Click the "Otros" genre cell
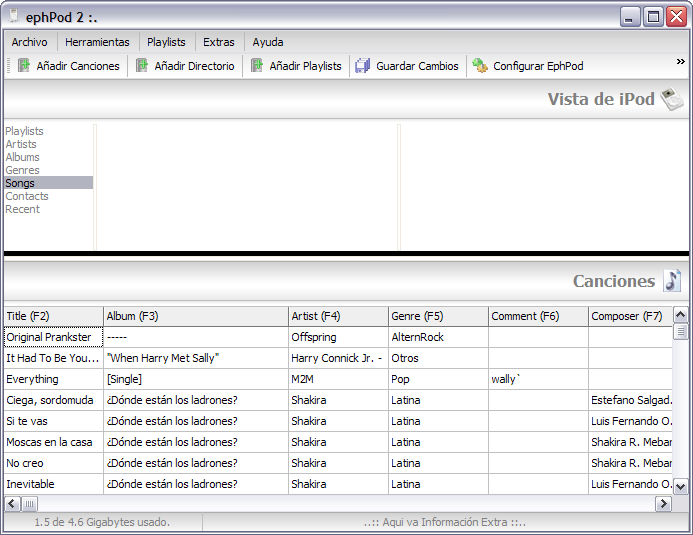The height and width of the screenshot is (535, 693). point(438,358)
